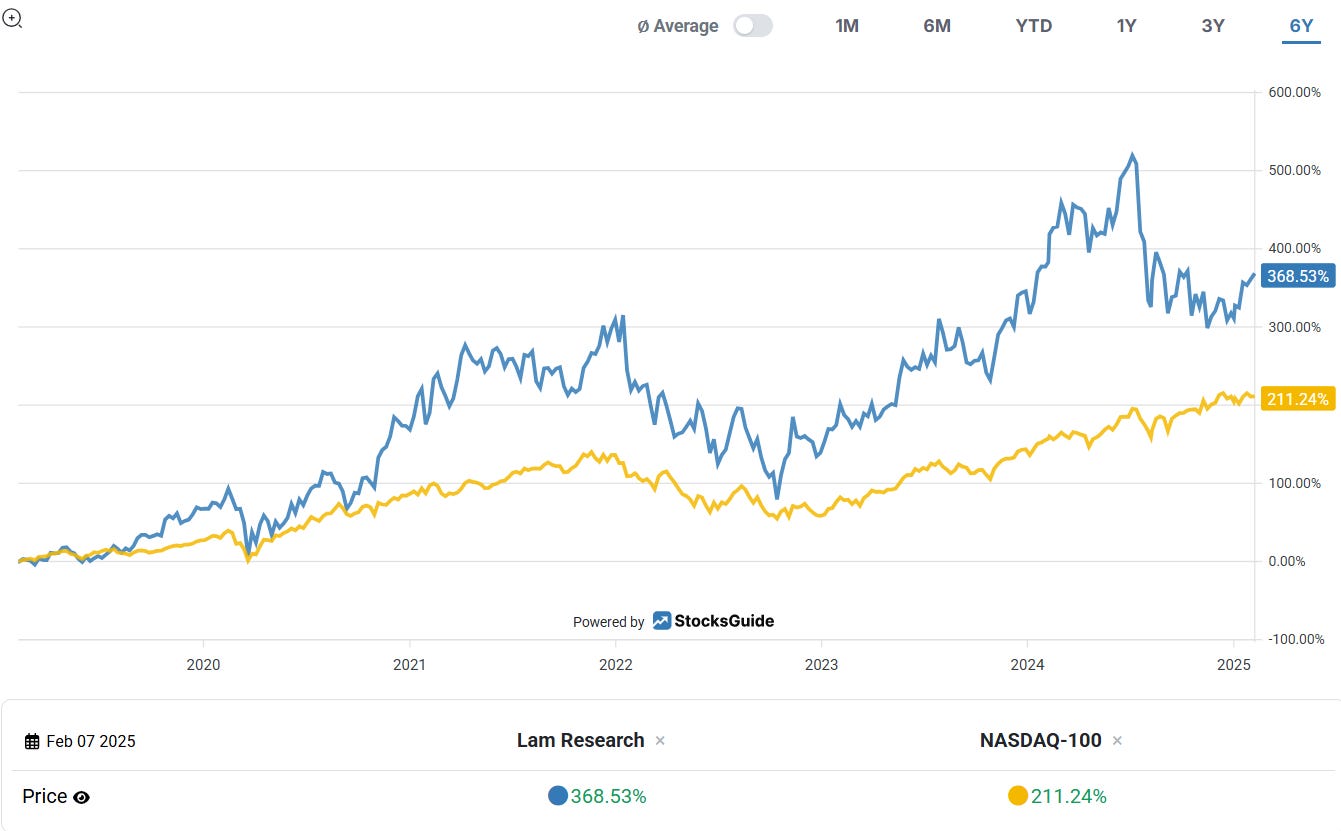The image size is (1341, 831).
Task: Switch to the YTD time range
Action: click(1034, 26)
